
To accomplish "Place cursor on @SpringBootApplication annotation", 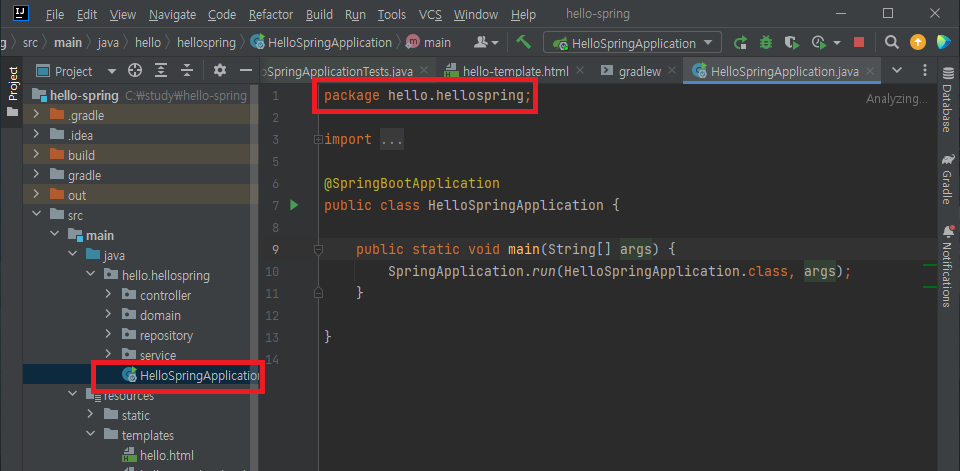I will tap(412, 183).
